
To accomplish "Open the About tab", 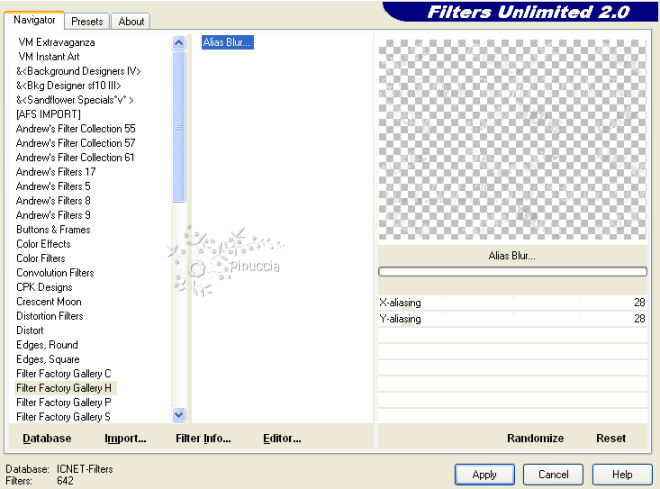I will point(131,21).
